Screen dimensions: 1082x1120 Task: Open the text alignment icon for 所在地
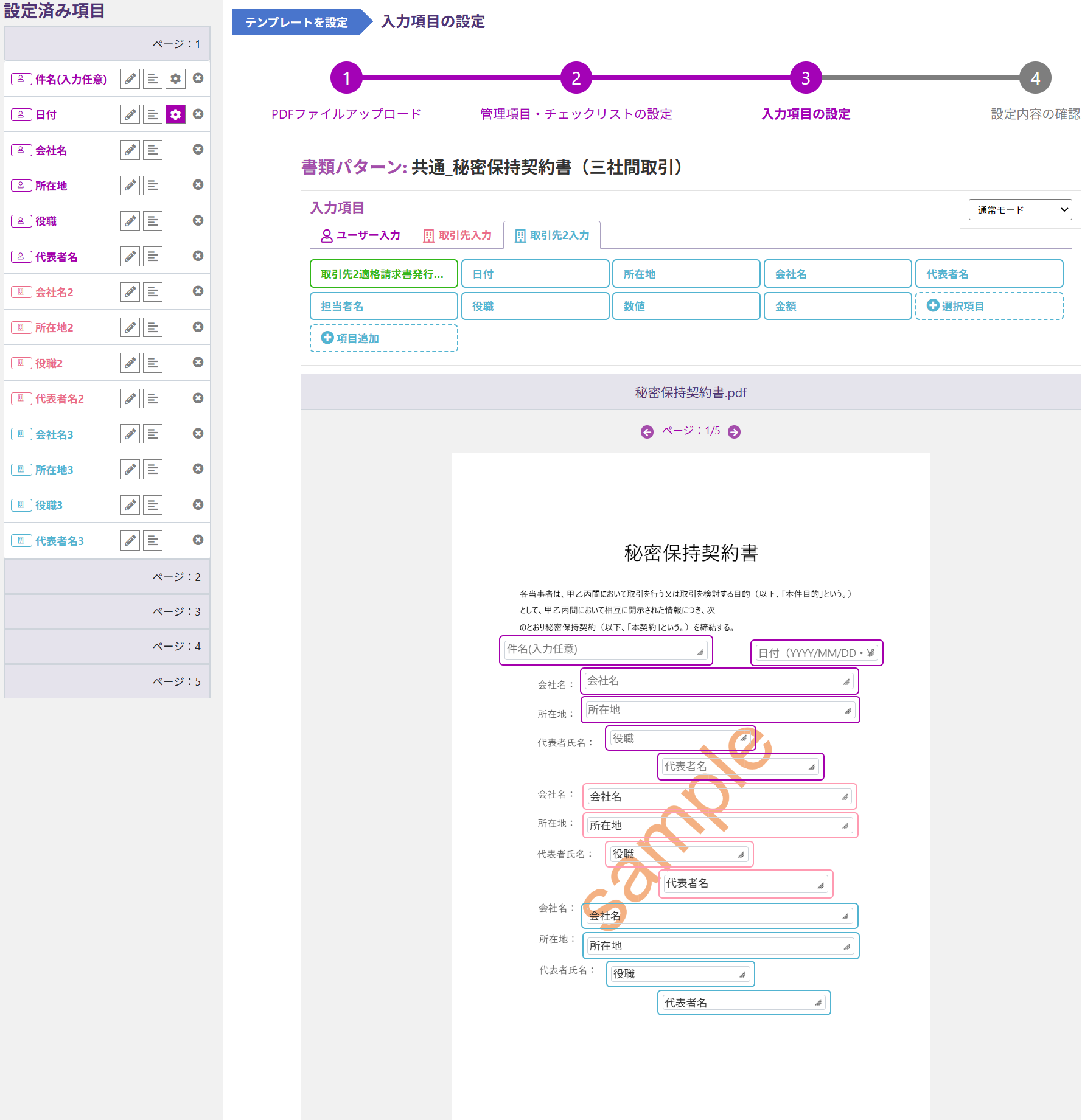153,185
